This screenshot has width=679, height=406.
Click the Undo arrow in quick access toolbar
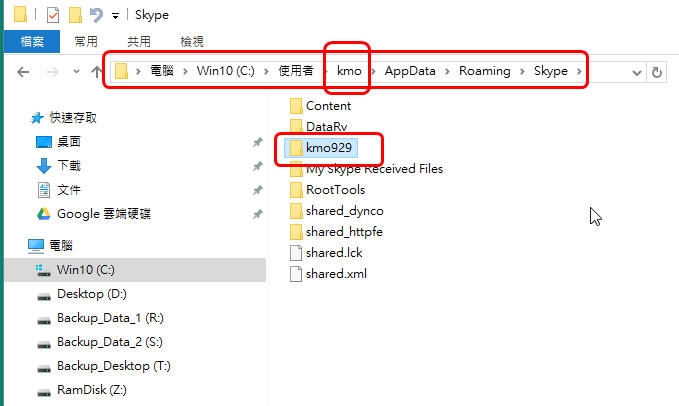(96, 15)
